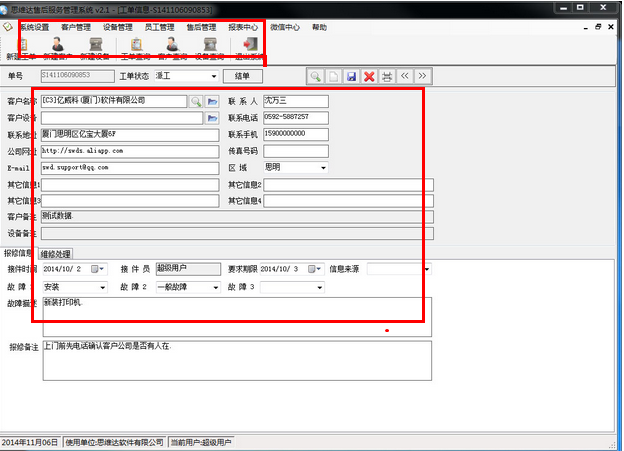Open the 设备管理 menu

point(118,27)
